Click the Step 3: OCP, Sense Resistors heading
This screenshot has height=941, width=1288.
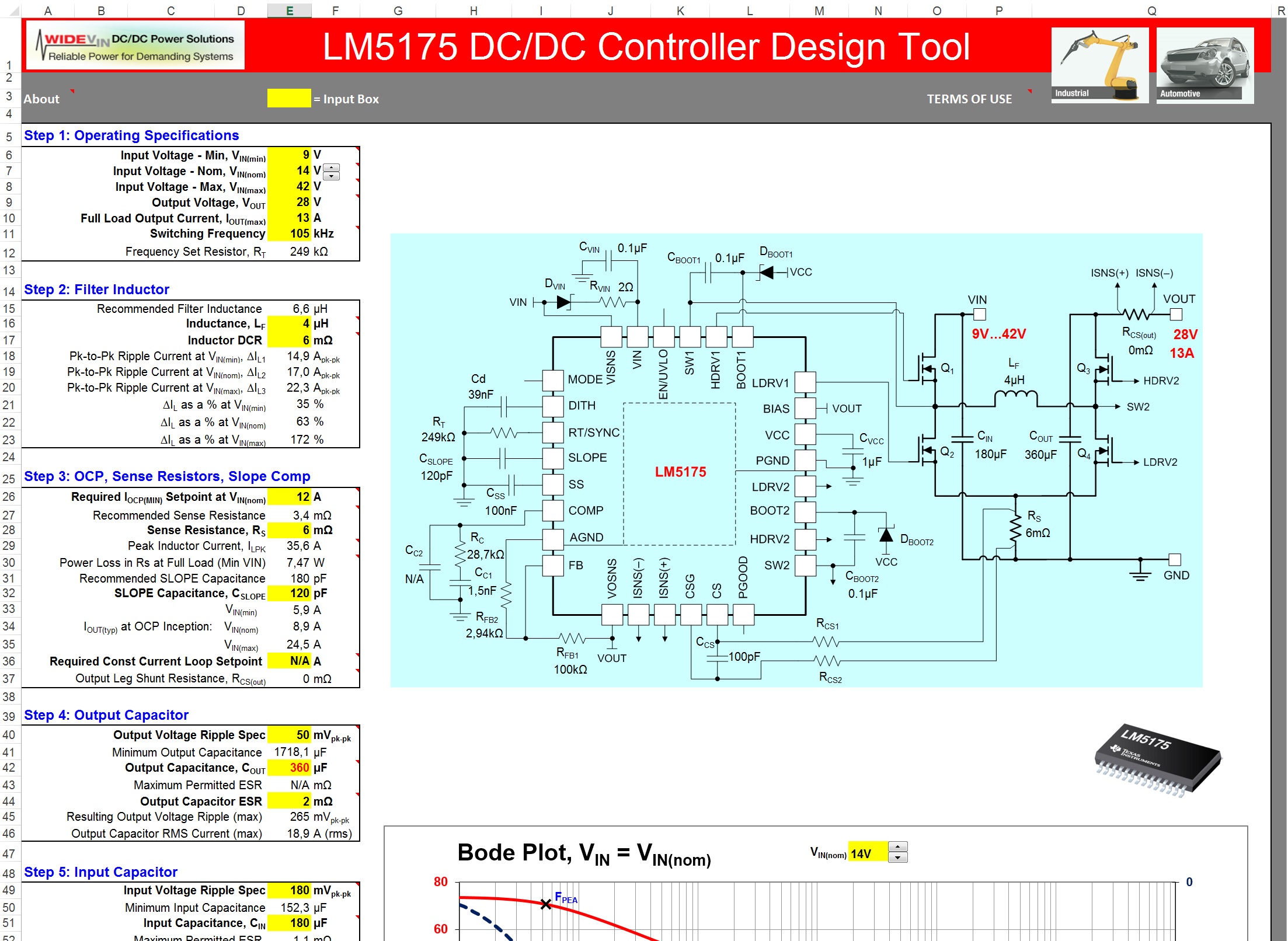click(167, 476)
